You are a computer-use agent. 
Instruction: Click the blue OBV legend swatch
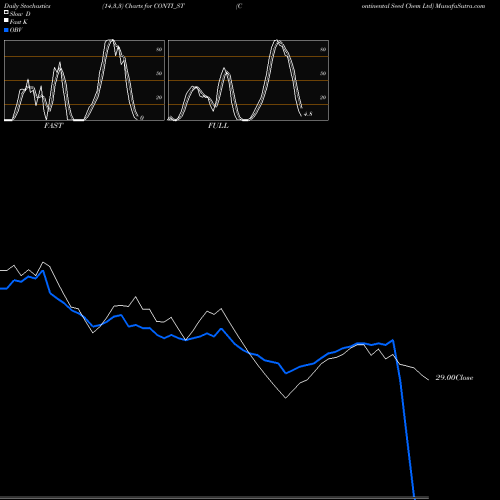pos(6,30)
